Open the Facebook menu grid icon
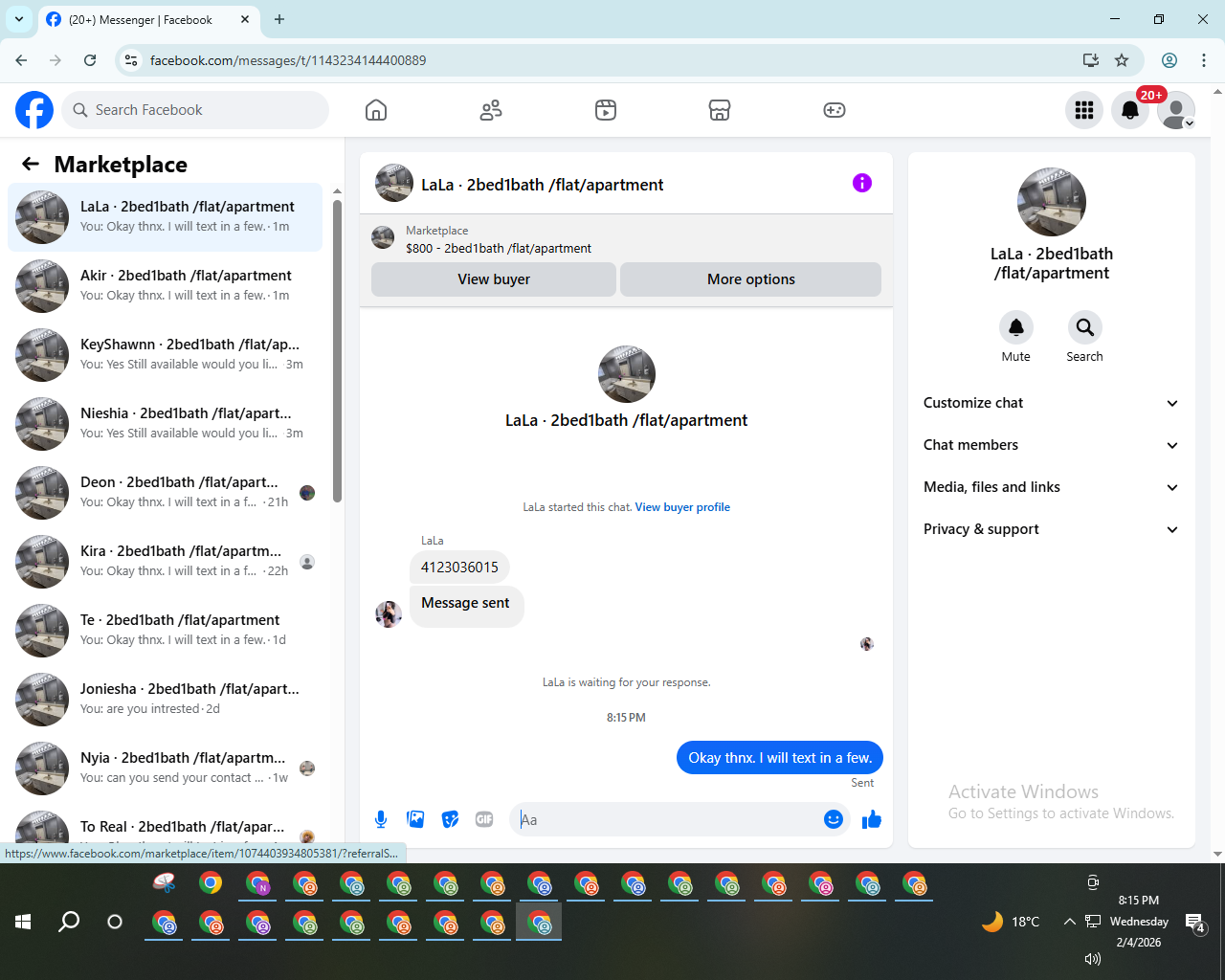 (1084, 110)
